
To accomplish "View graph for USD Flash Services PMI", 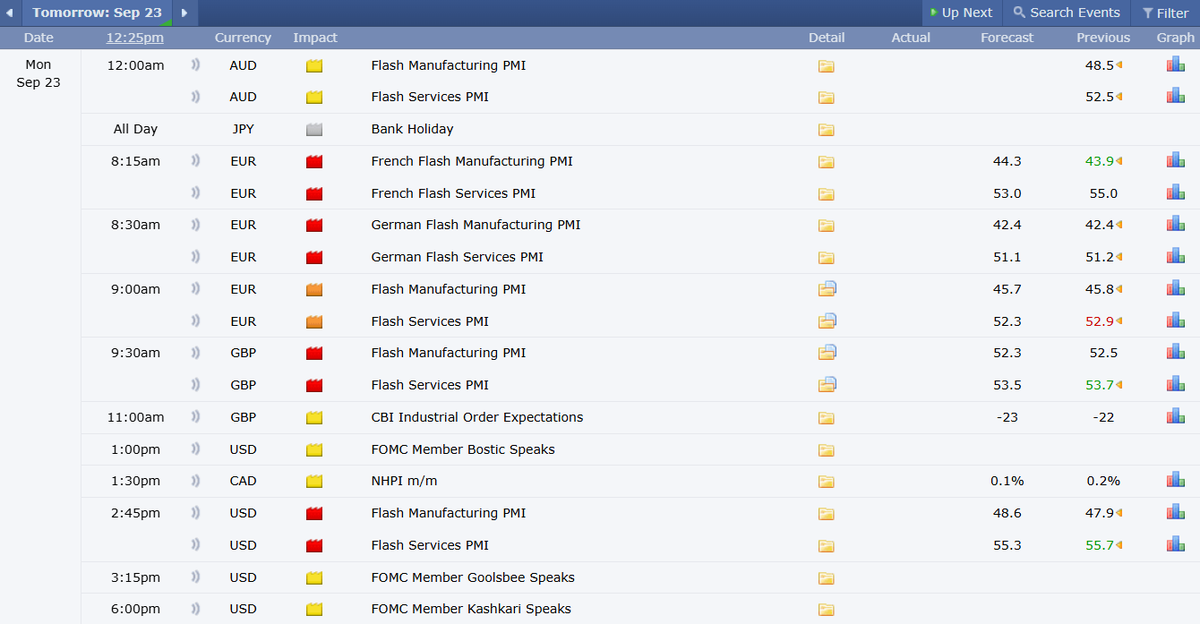I will (x=1174, y=545).
